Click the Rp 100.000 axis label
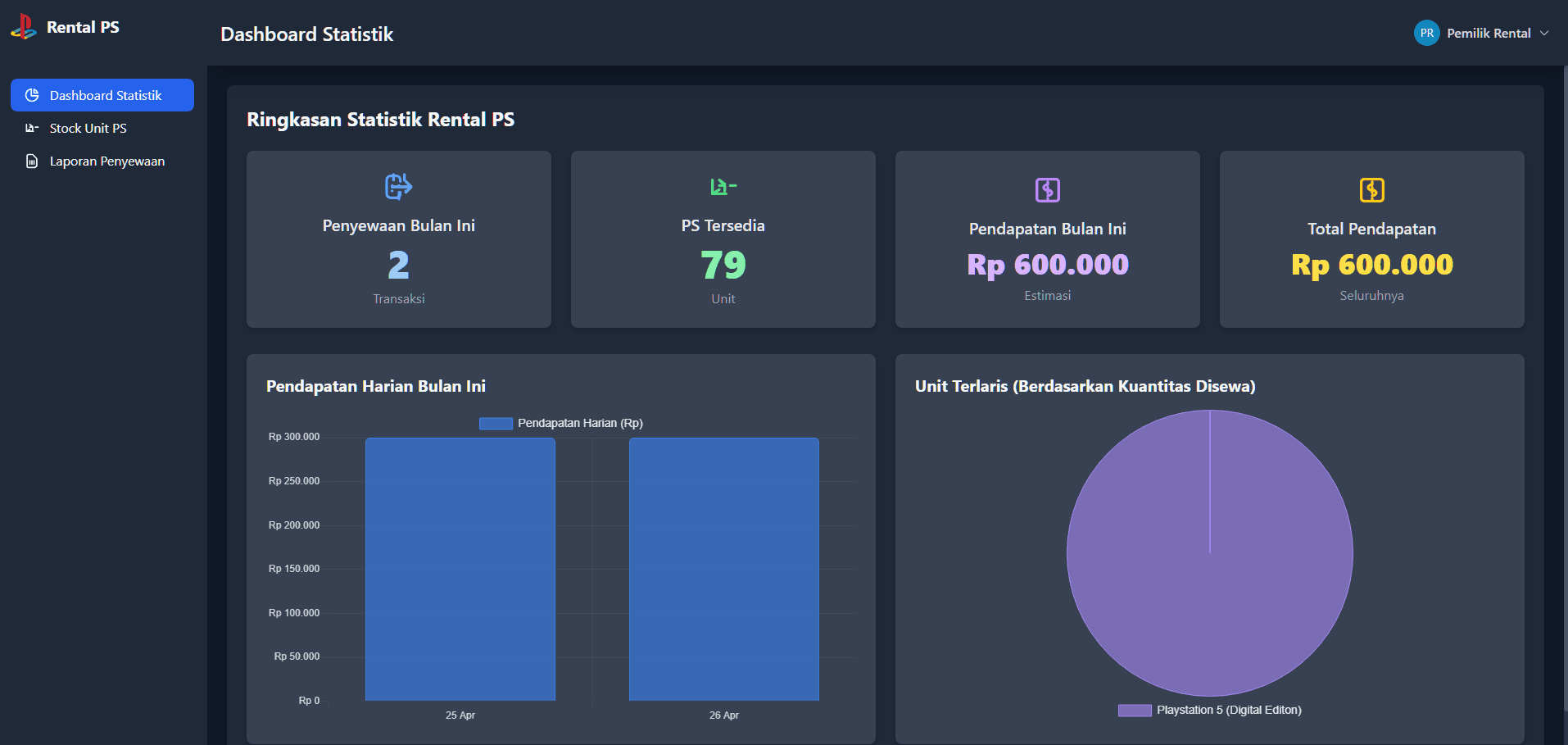1568x745 pixels. point(294,613)
